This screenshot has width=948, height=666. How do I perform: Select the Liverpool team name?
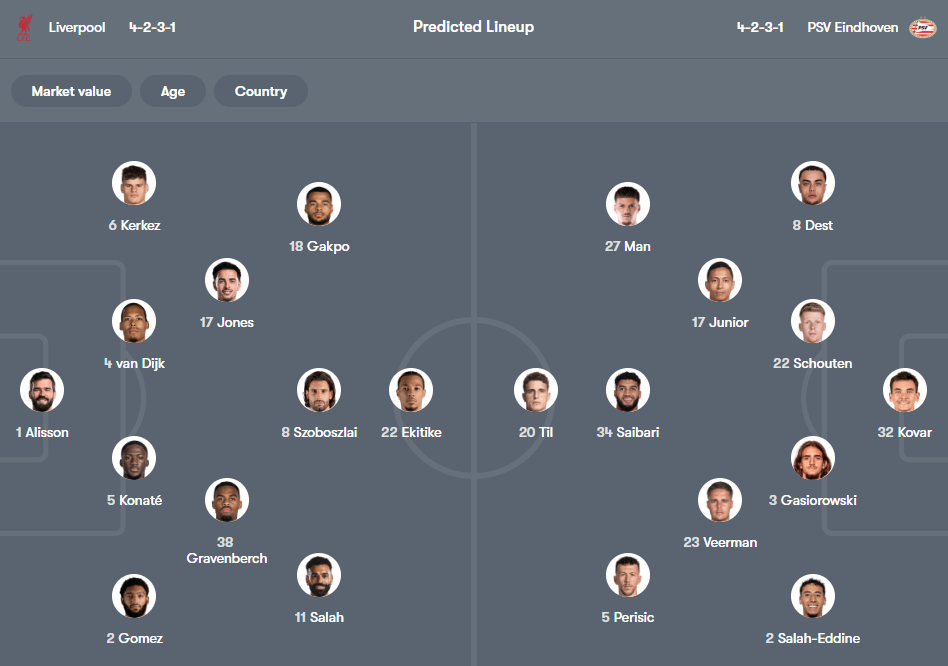(77, 27)
